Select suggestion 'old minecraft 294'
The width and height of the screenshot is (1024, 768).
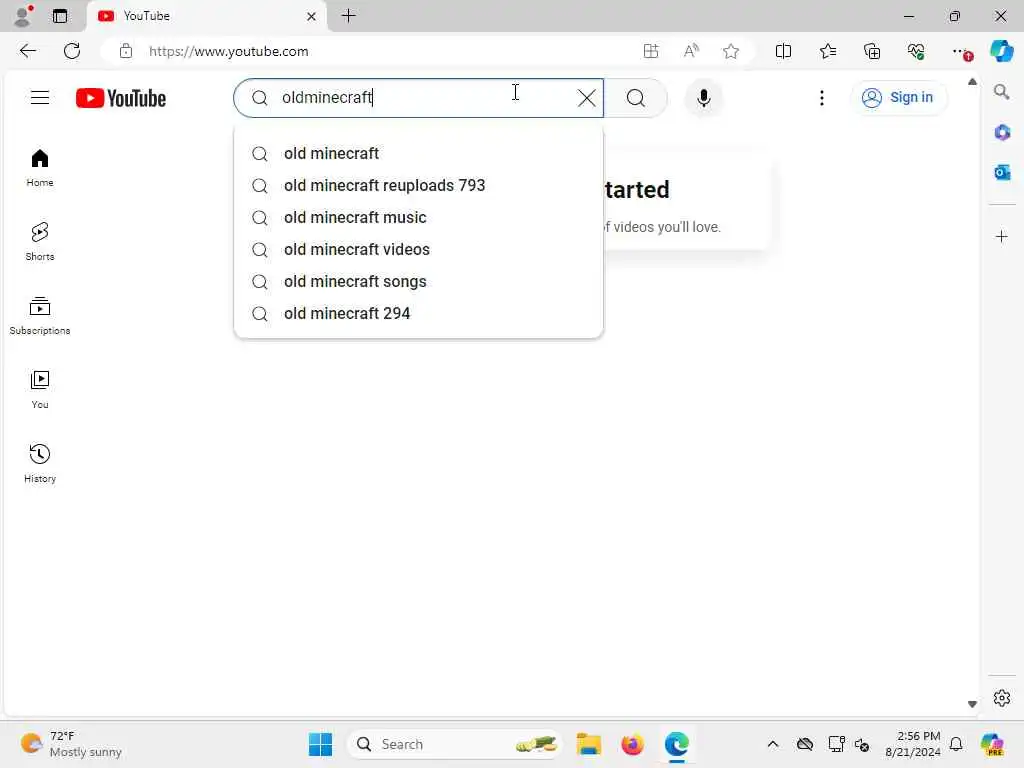click(418, 313)
